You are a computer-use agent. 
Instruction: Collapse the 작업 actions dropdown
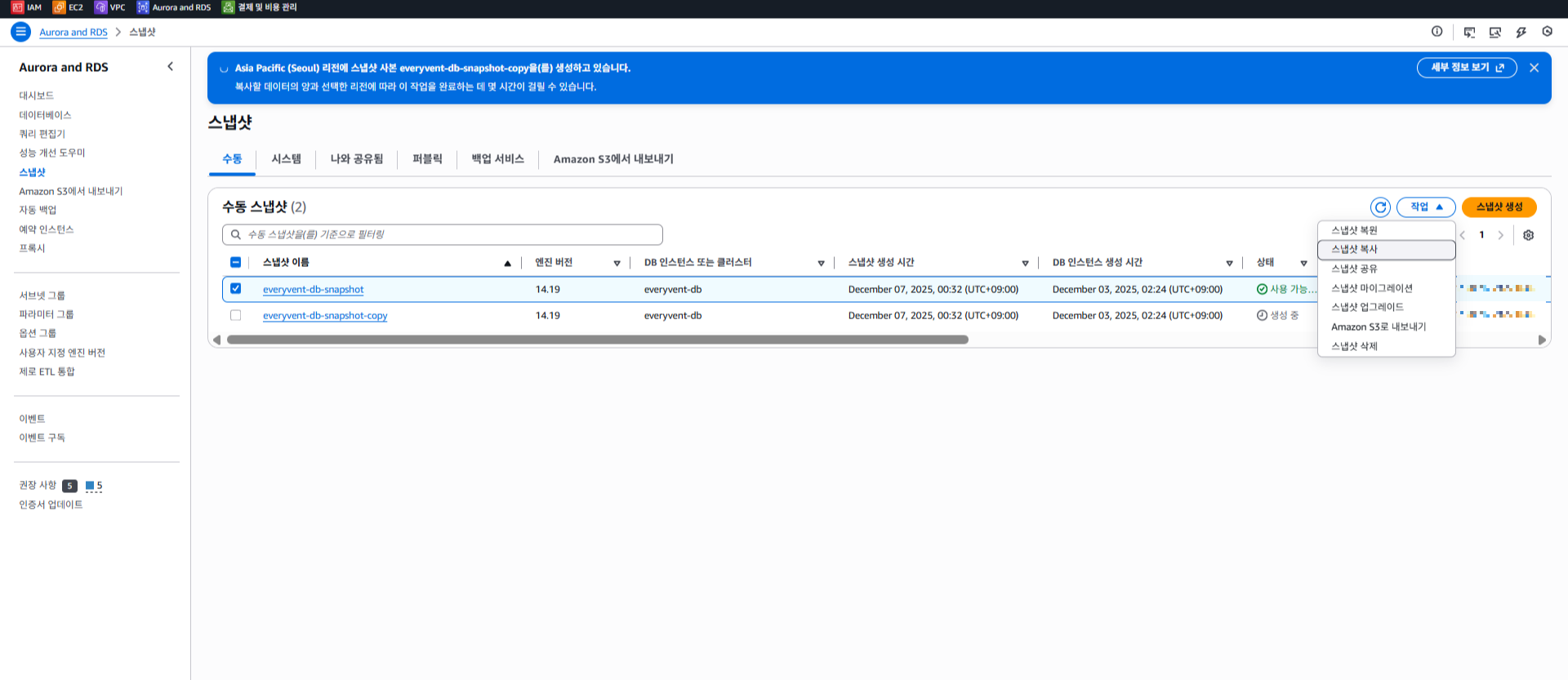[x=1426, y=207]
